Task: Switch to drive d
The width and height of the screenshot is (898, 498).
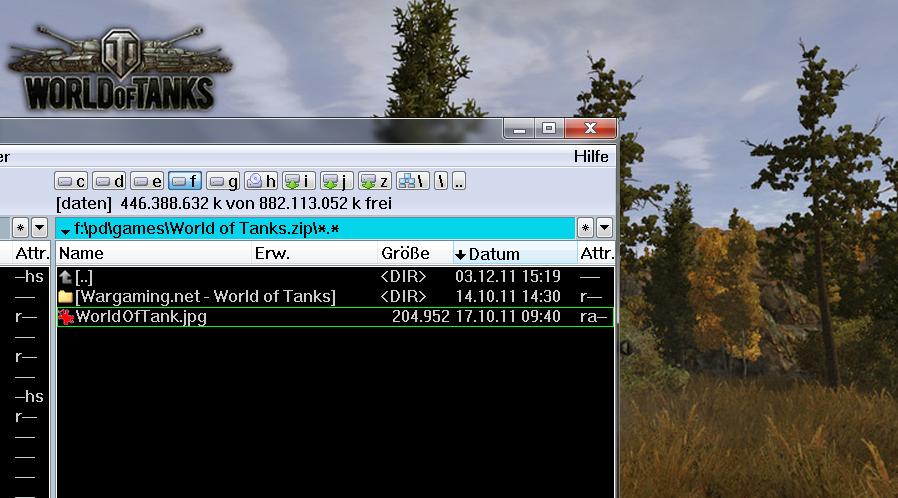Action: coord(109,181)
